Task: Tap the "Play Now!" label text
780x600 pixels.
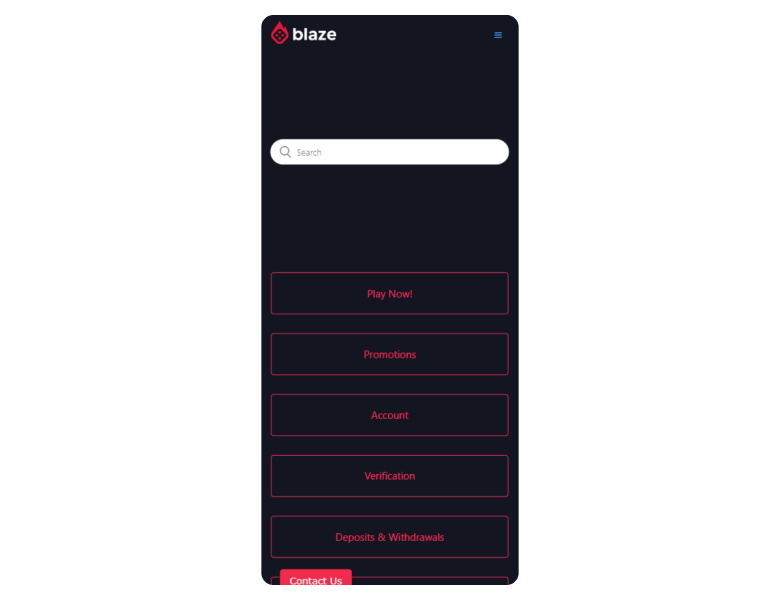Action: pyautogui.click(x=390, y=294)
